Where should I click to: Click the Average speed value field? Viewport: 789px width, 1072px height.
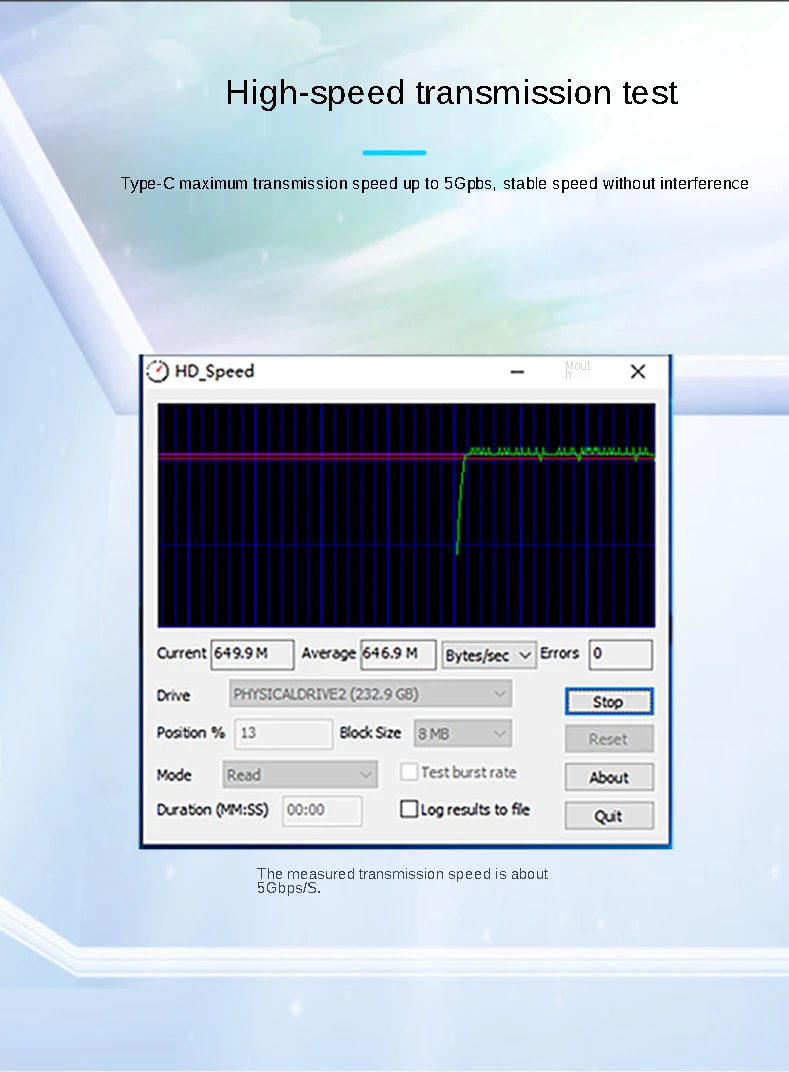click(397, 654)
